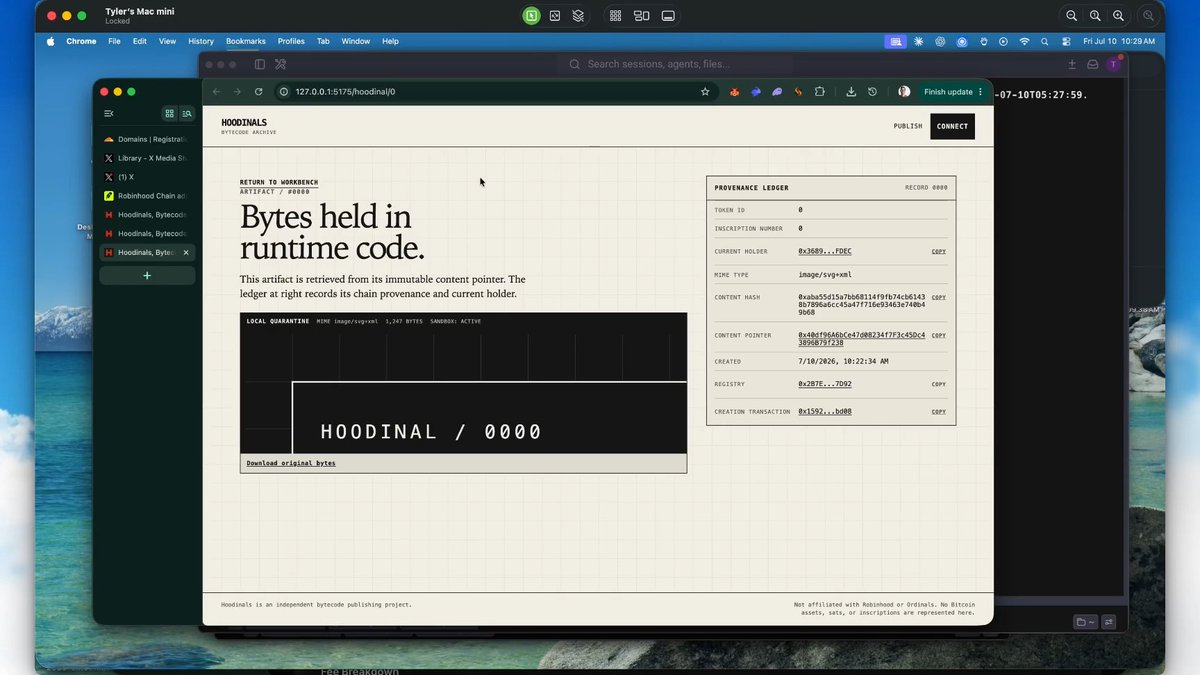
Task: Open the Chrome downloads icon
Action: (850, 91)
